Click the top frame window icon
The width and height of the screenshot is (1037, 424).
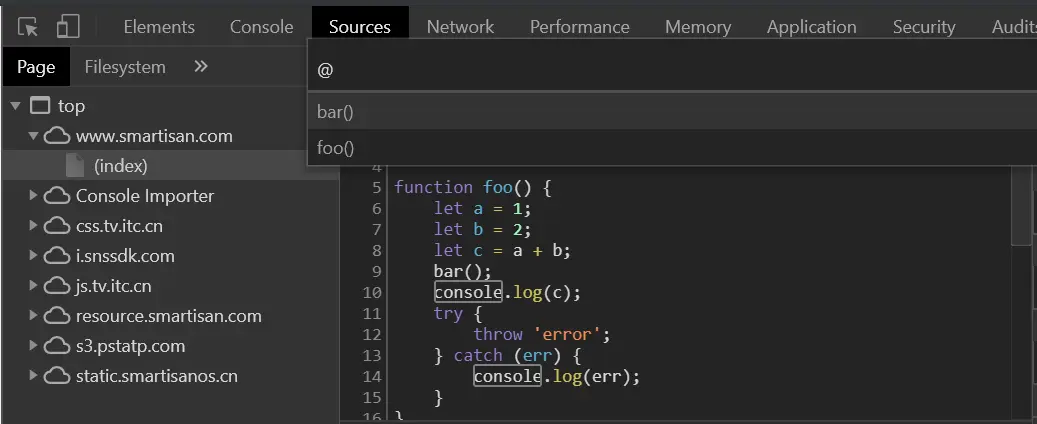tap(40, 106)
